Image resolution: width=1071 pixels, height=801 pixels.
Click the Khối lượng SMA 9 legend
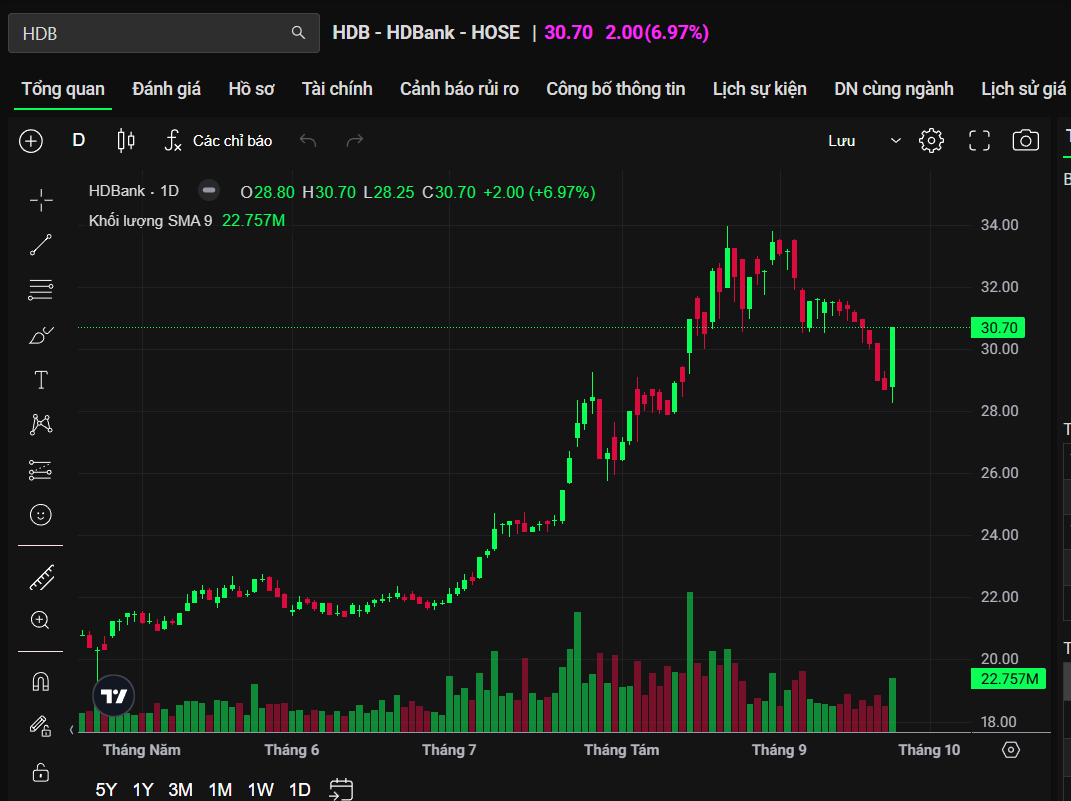click(150, 221)
